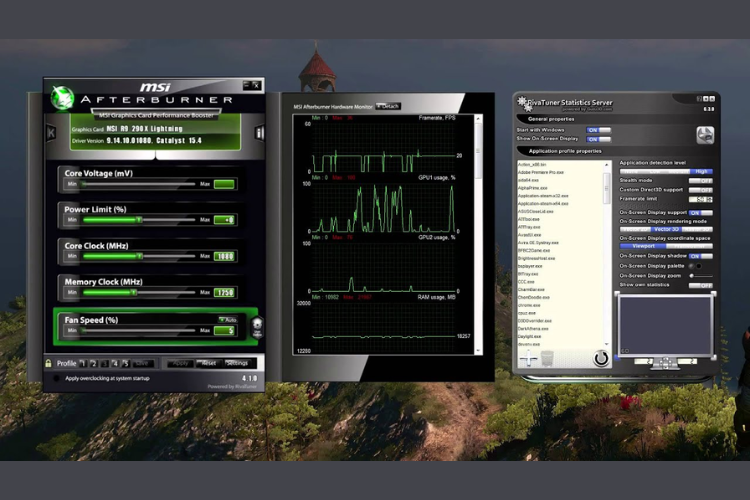Image resolution: width=750 pixels, height=500 pixels.
Task: Select AlphaPrime.exe in application list
Action: coord(532,188)
